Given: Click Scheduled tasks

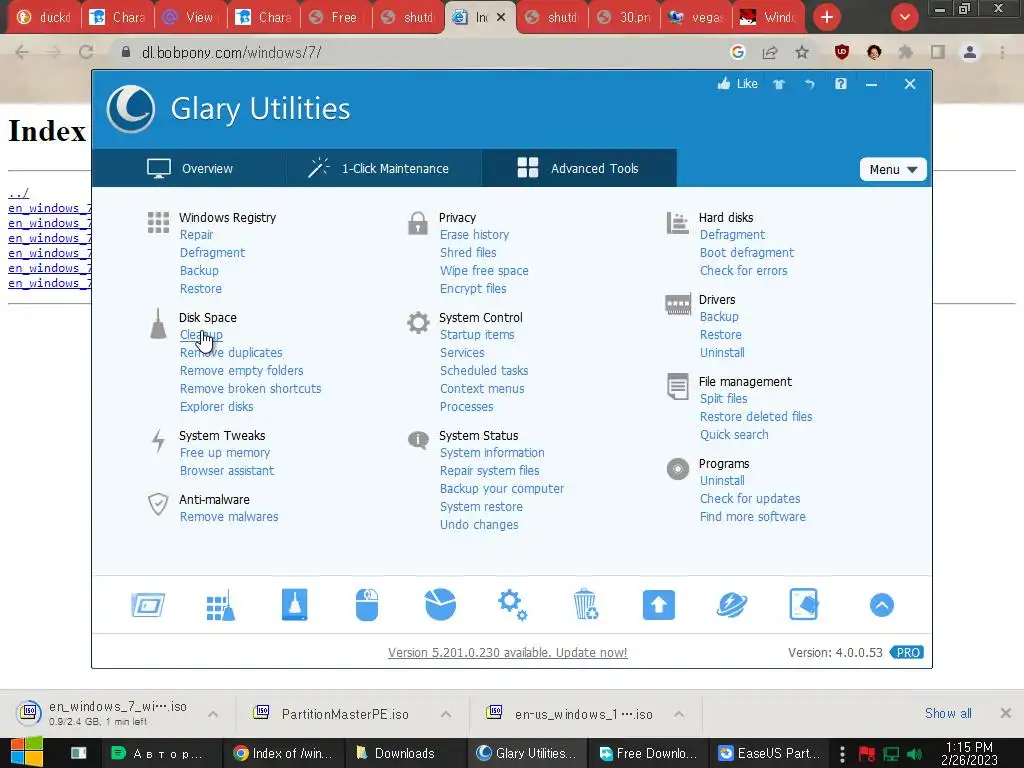Looking at the screenshot, I should [x=484, y=371].
